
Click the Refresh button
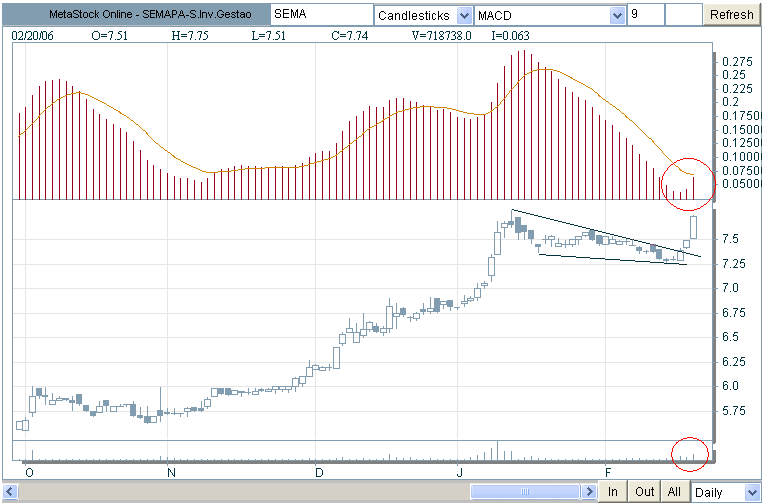(x=732, y=15)
